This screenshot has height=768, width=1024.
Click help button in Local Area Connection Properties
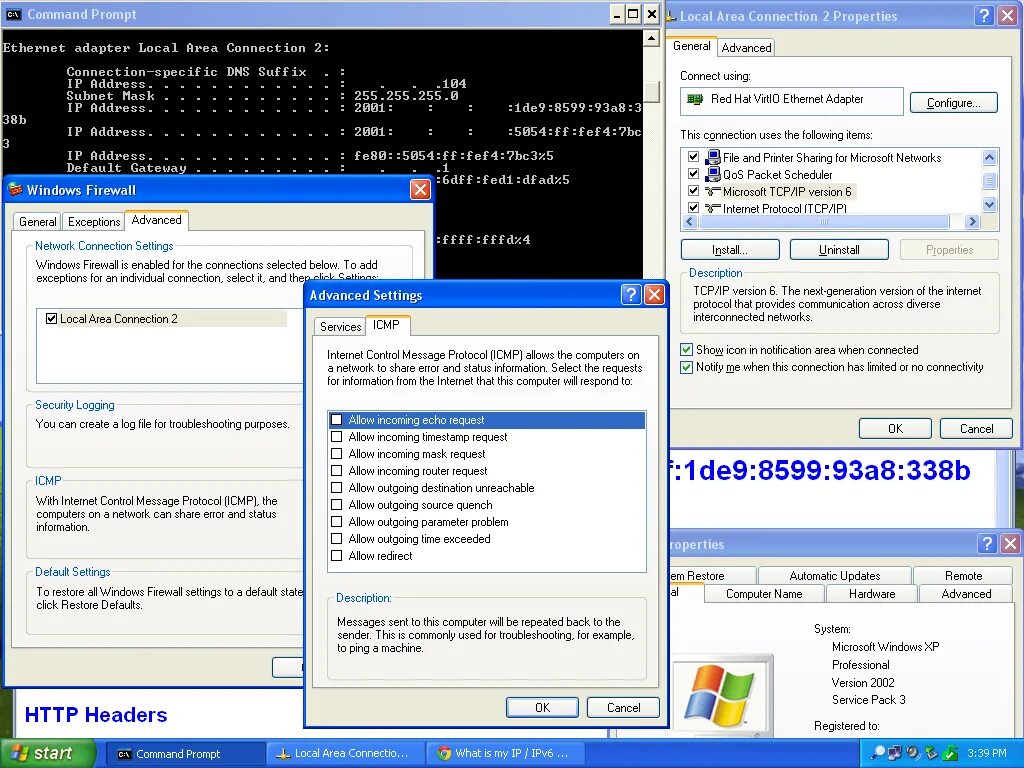984,16
